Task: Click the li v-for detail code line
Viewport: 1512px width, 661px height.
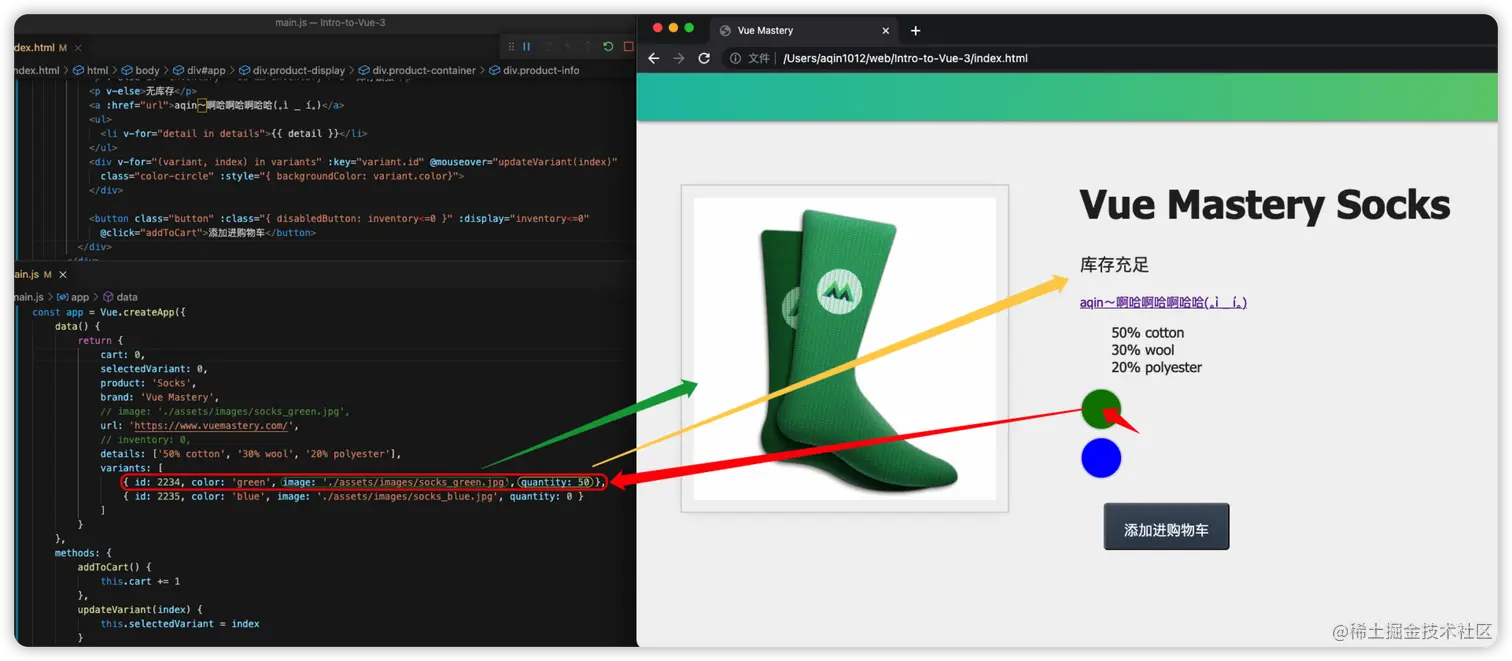Action: (233, 133)
